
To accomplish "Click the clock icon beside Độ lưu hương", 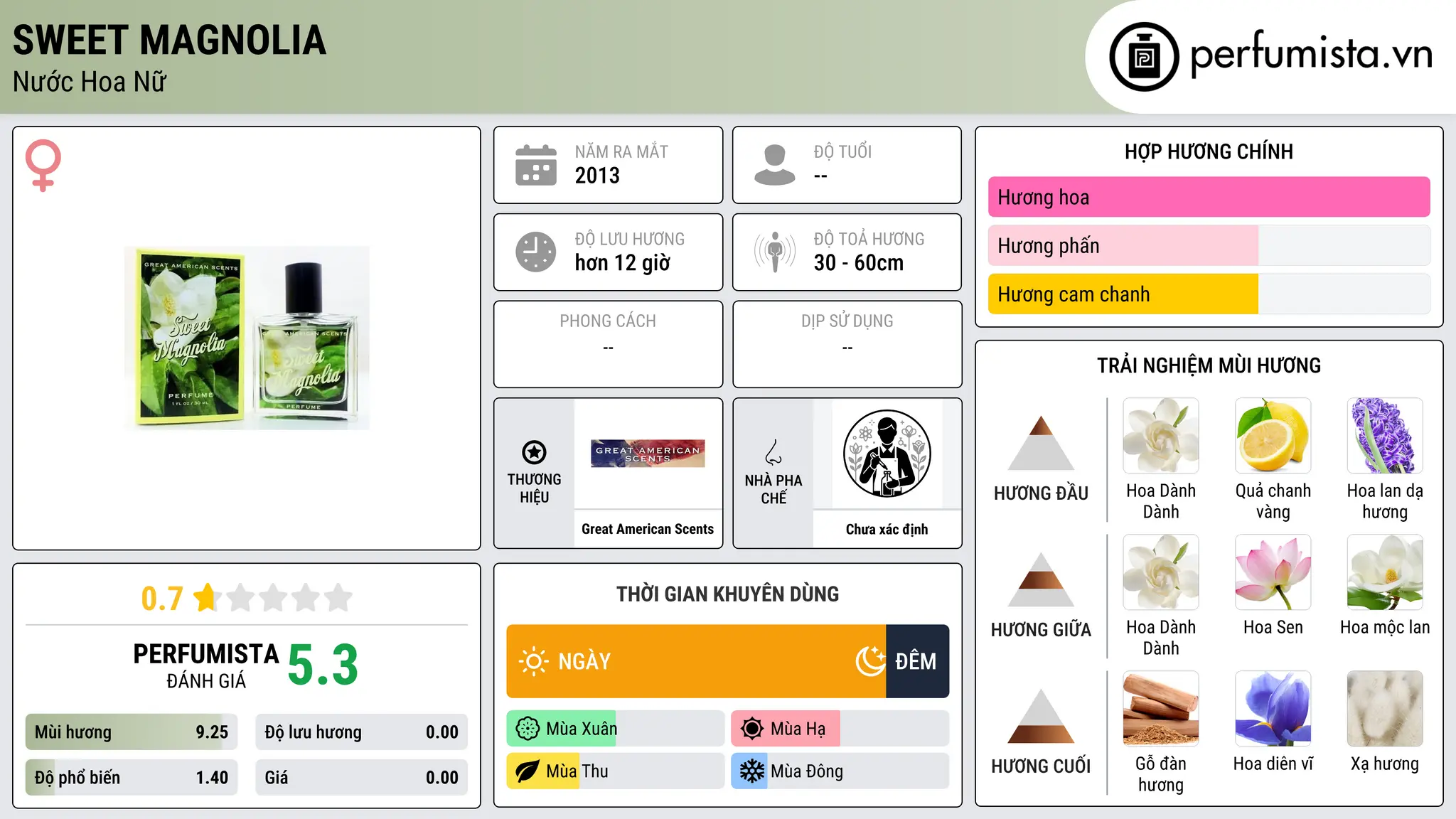I will click(x=536, y=252).
